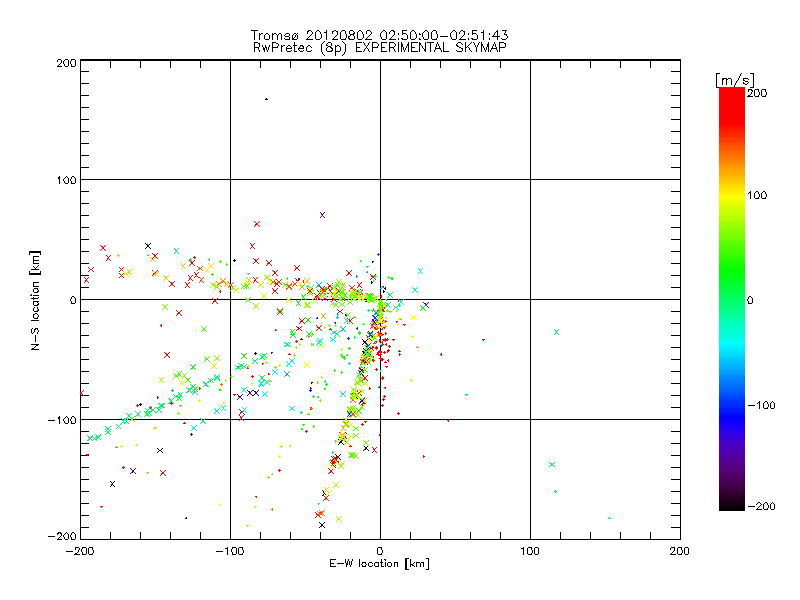This screenshot has height=600, width=800.
Task: Click the isolated green X marker near x=115, y=-30
Action: pos(557,332)
